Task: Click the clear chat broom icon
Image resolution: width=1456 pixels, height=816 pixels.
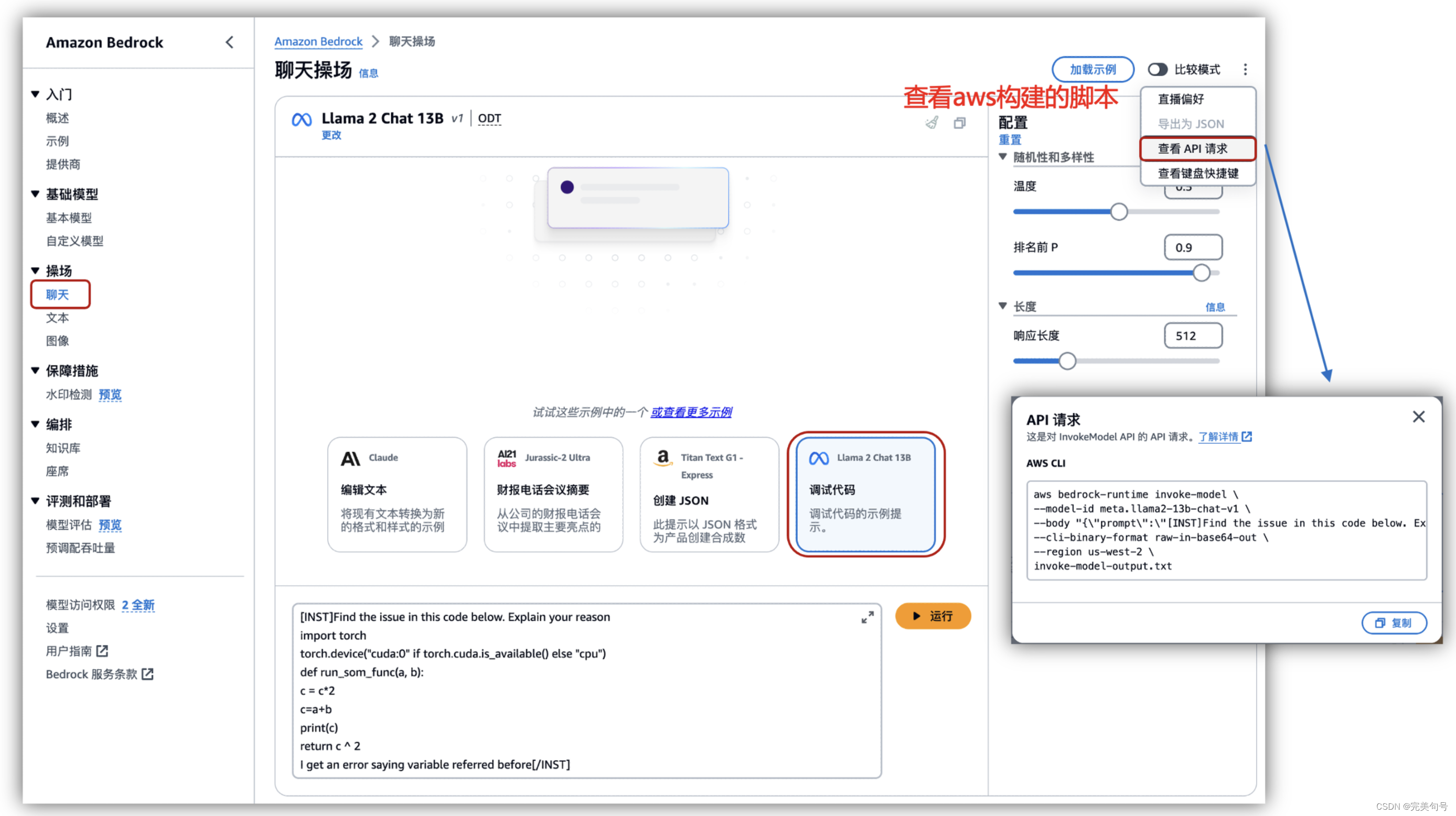Action: [x=932, y=123]
